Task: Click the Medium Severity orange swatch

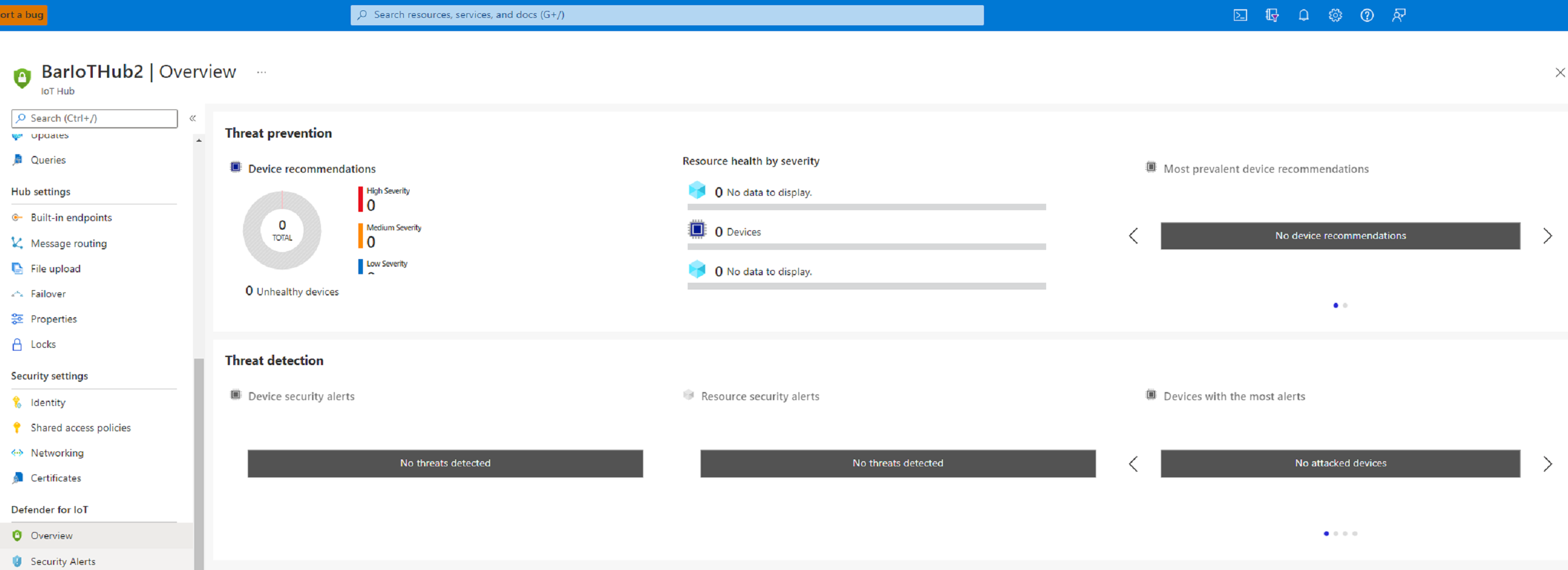Action: 361,236
